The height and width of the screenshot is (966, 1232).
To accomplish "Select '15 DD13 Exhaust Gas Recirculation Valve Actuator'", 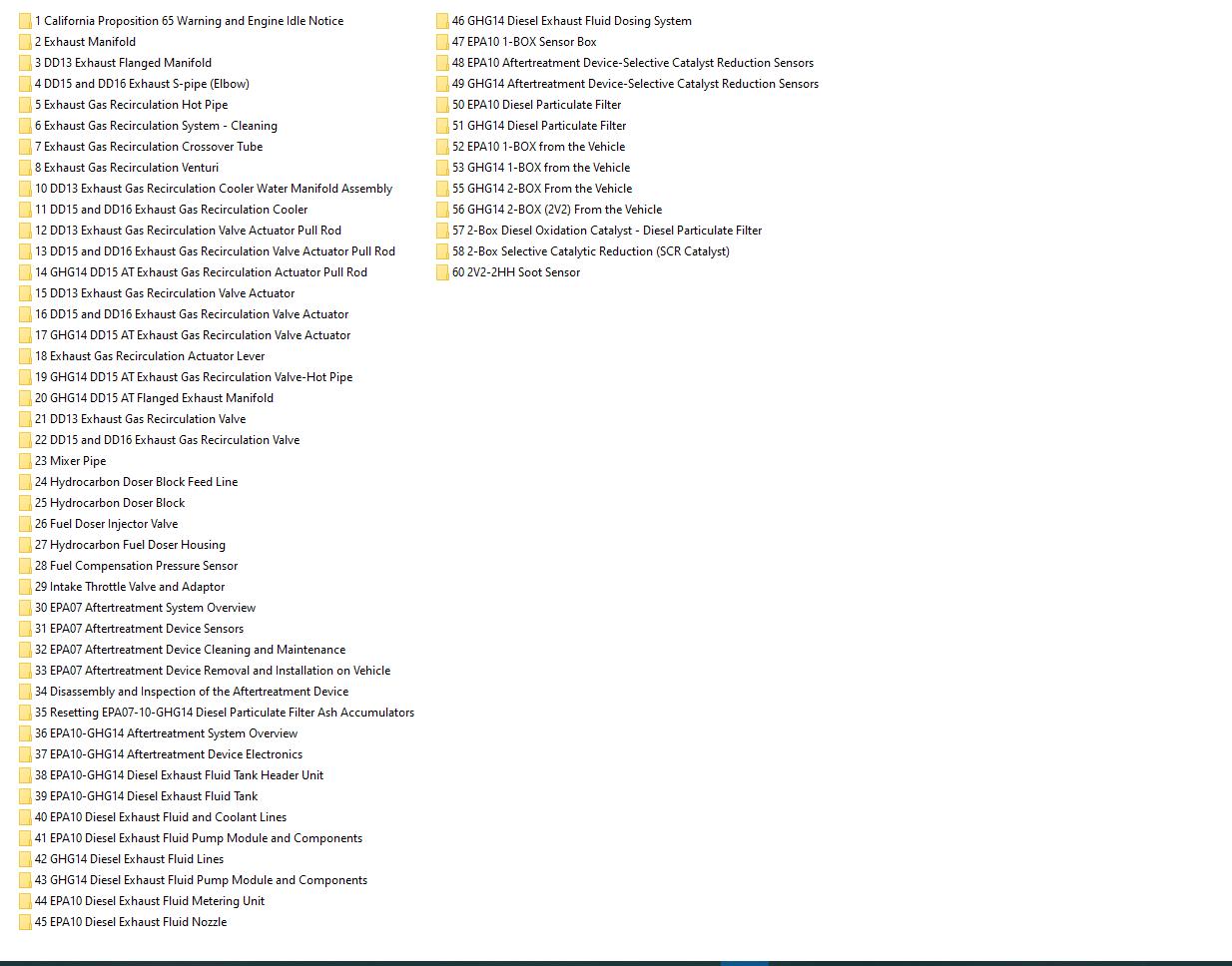I will 165,293.
